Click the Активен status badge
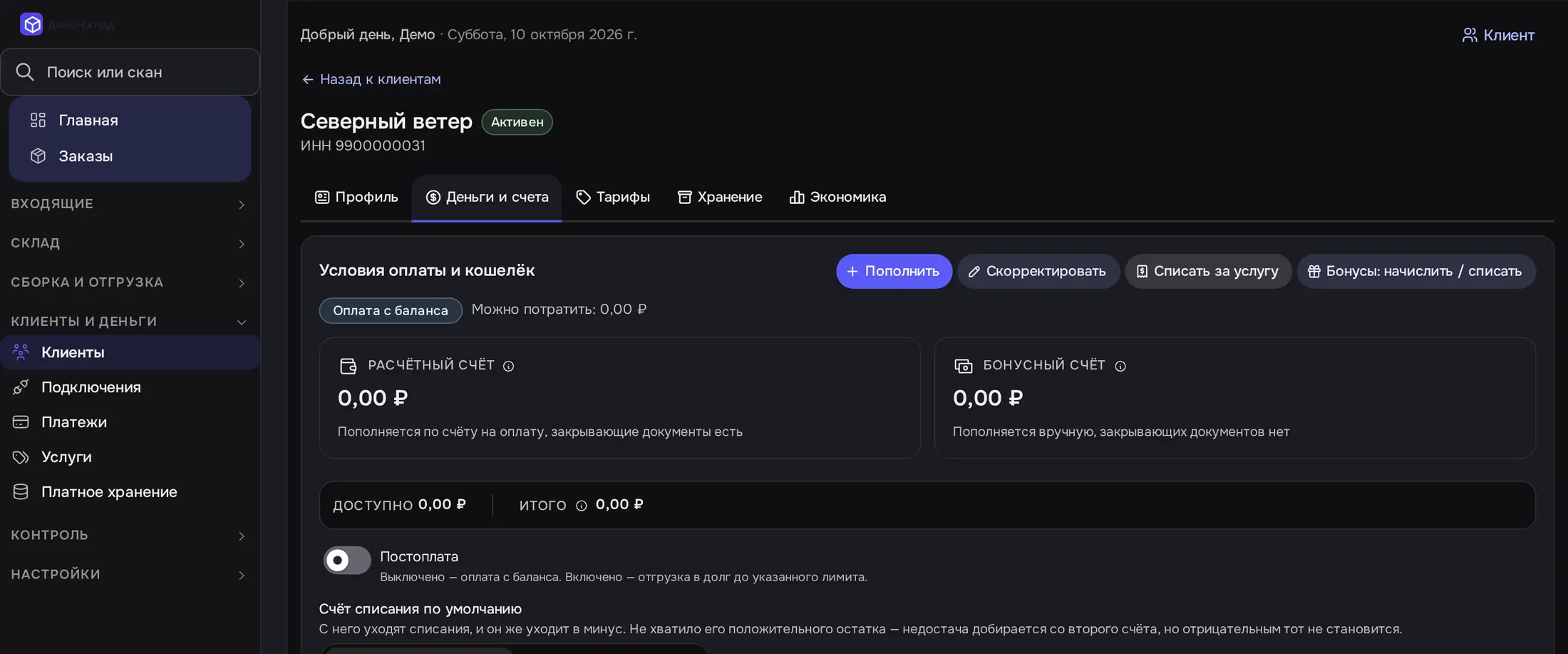This screenshot has height=654, width=1568. (517, 122)
